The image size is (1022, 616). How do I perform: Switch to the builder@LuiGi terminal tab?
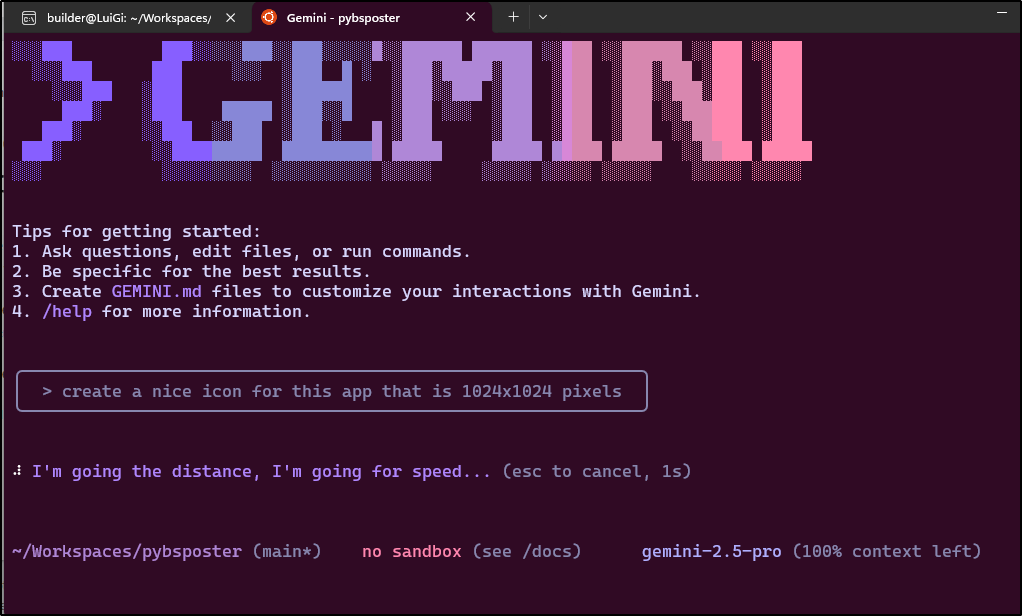(128, 18)
